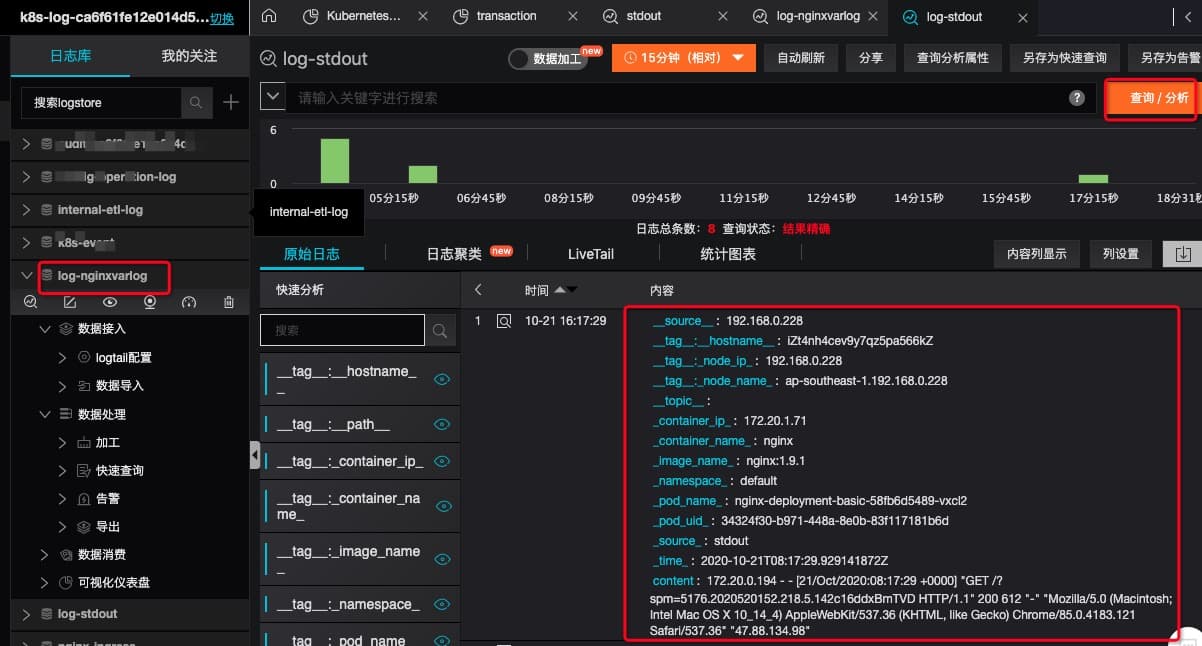The image size is (1202, 646).
Task: Click the 时间 sort arrows
Action: point(566,290)
